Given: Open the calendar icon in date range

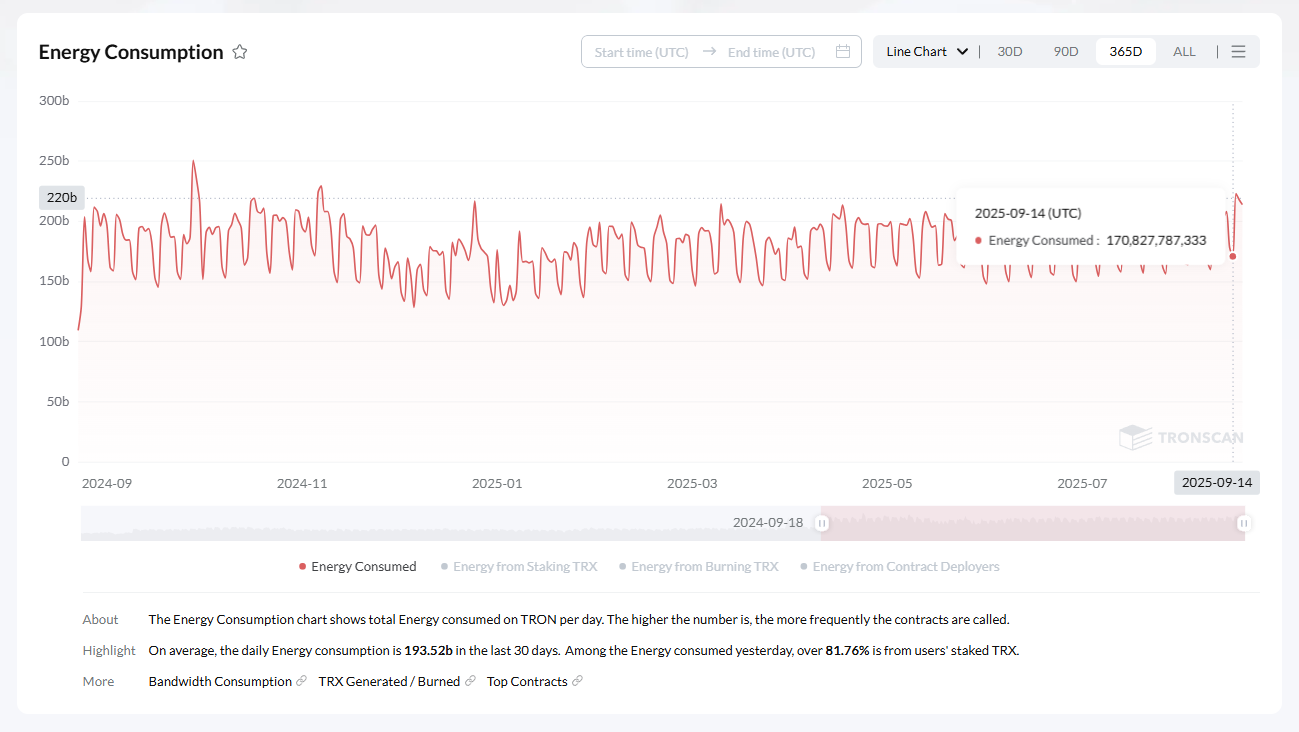Looking at the screenshot, I should pos(842,52).
